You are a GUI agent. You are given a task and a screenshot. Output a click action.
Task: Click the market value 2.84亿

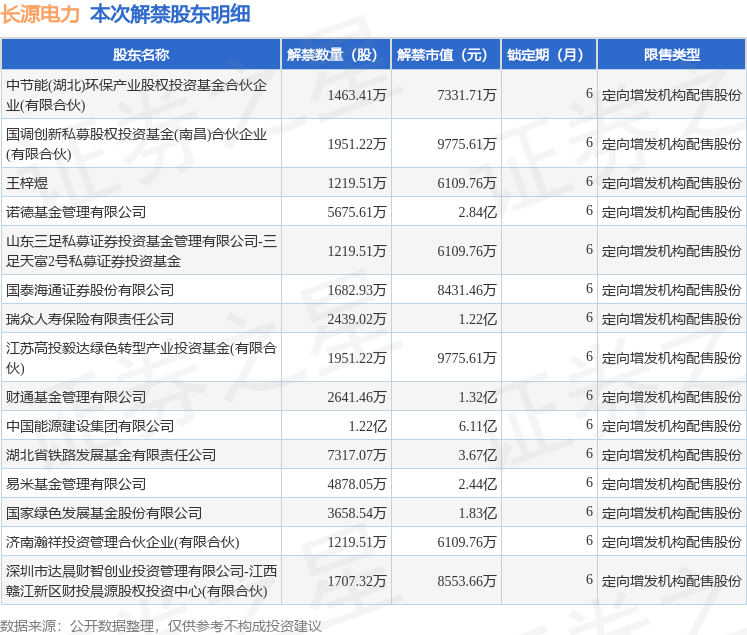(x=477, y=212)
